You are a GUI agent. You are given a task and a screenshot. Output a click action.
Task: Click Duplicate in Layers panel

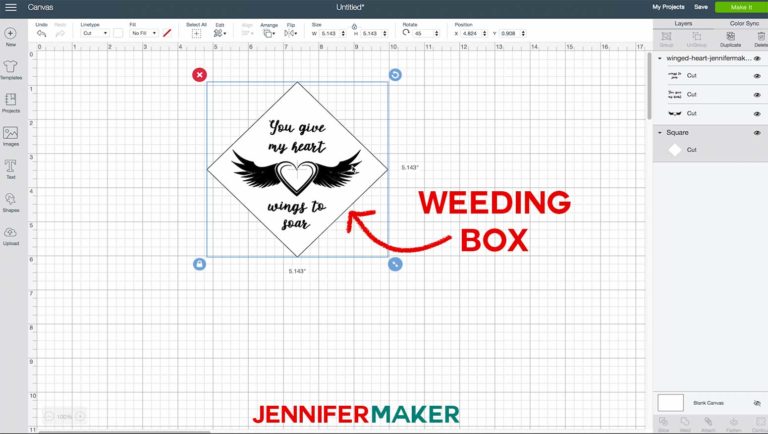click(x=730, y=39)
